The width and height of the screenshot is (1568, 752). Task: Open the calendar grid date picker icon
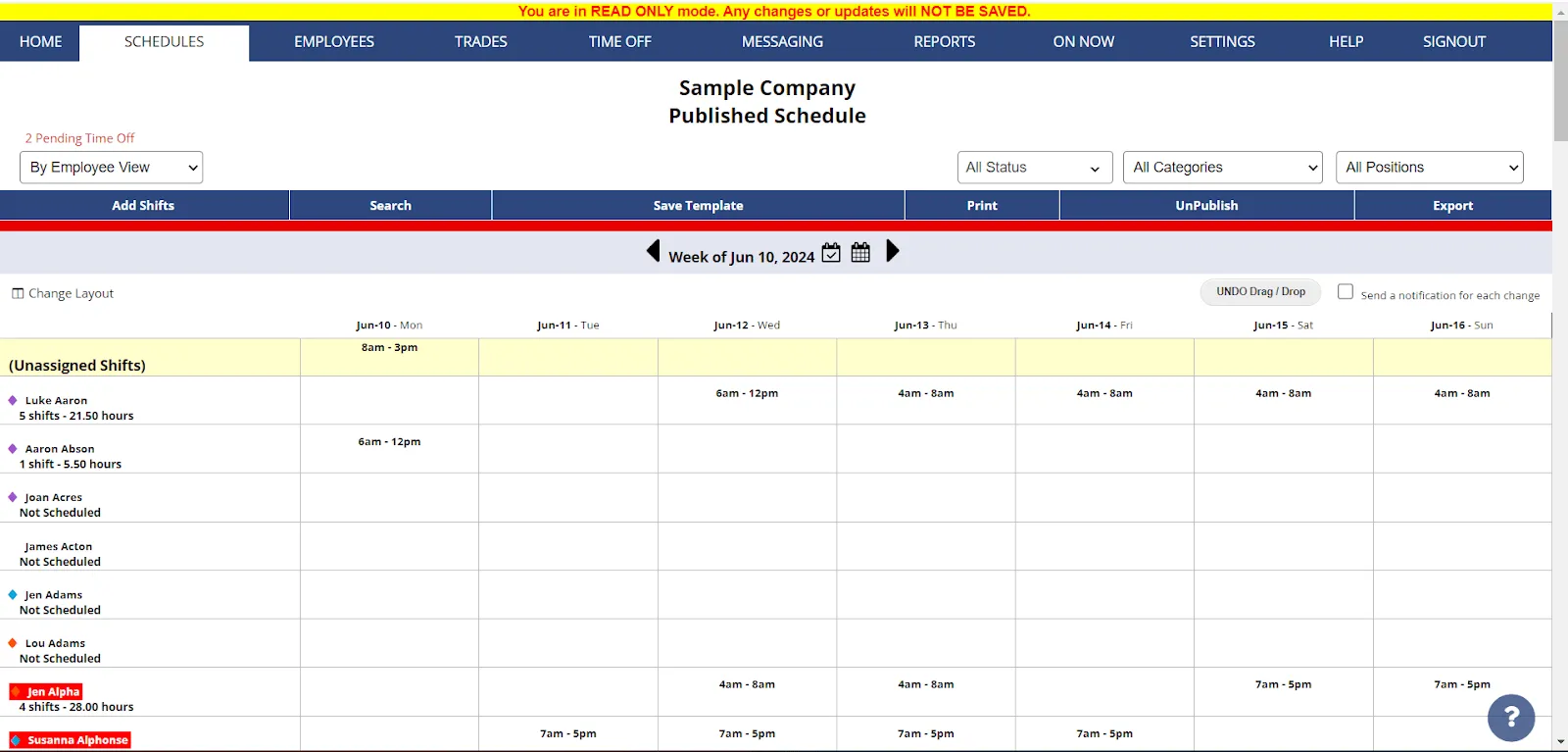click(x=860, y=252)
